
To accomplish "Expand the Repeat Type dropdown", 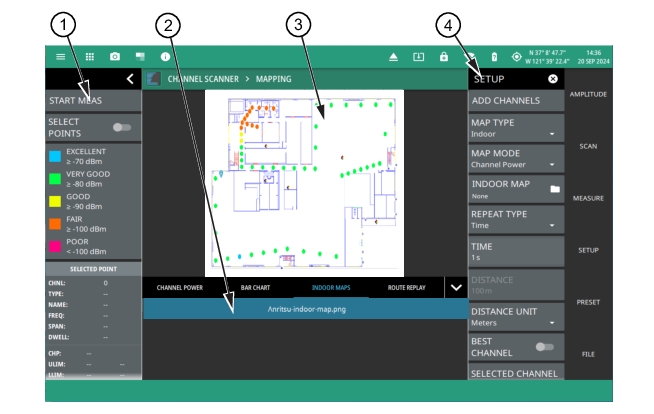I will click(x=515, y=220).
